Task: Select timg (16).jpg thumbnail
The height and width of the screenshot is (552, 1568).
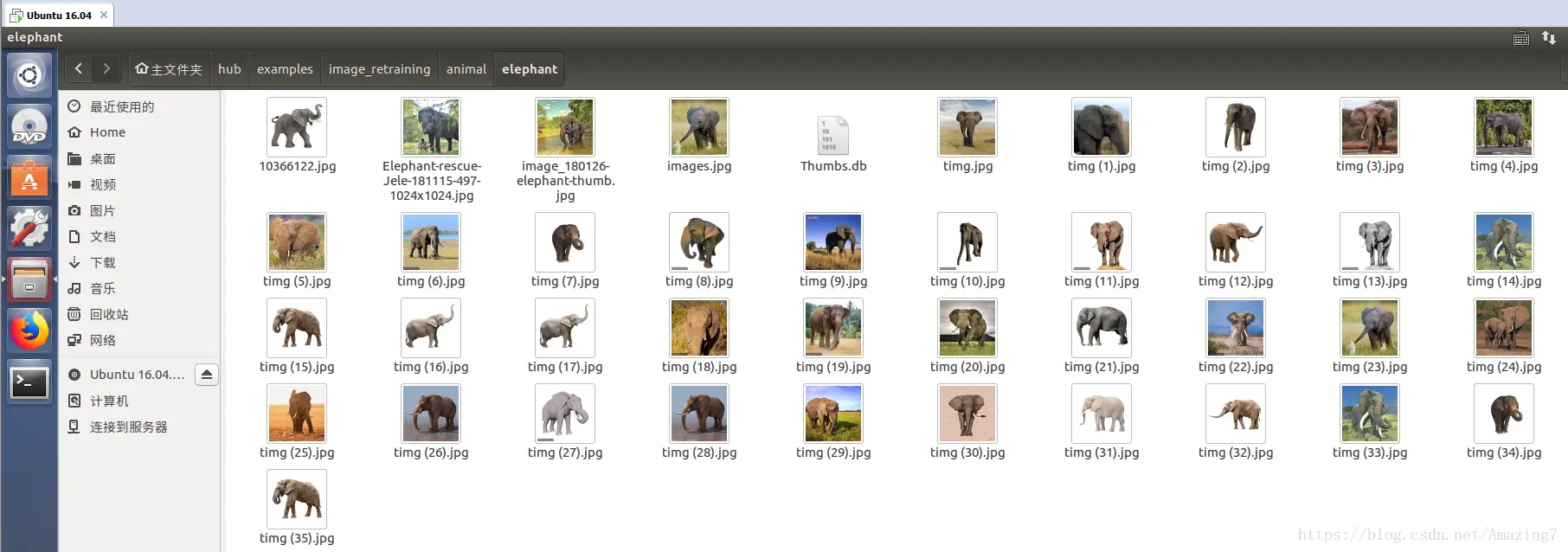Action: pyautogui.click(x=431, y=328)
